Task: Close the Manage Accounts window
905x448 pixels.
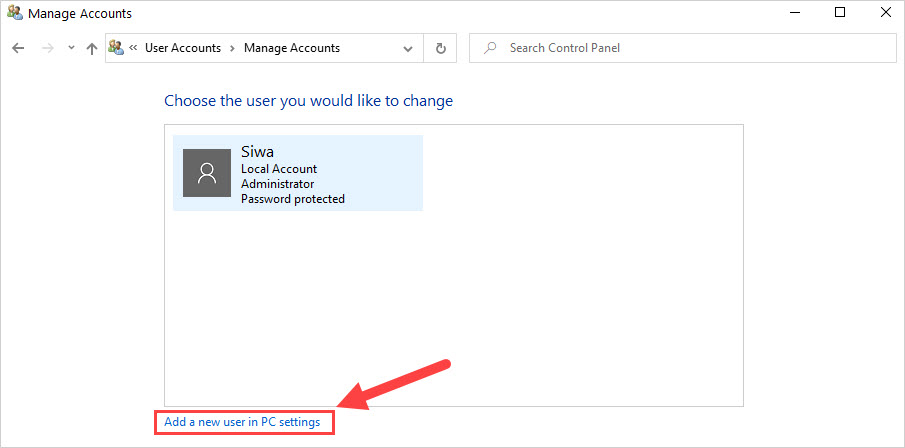Action: (x=886, y=12)
